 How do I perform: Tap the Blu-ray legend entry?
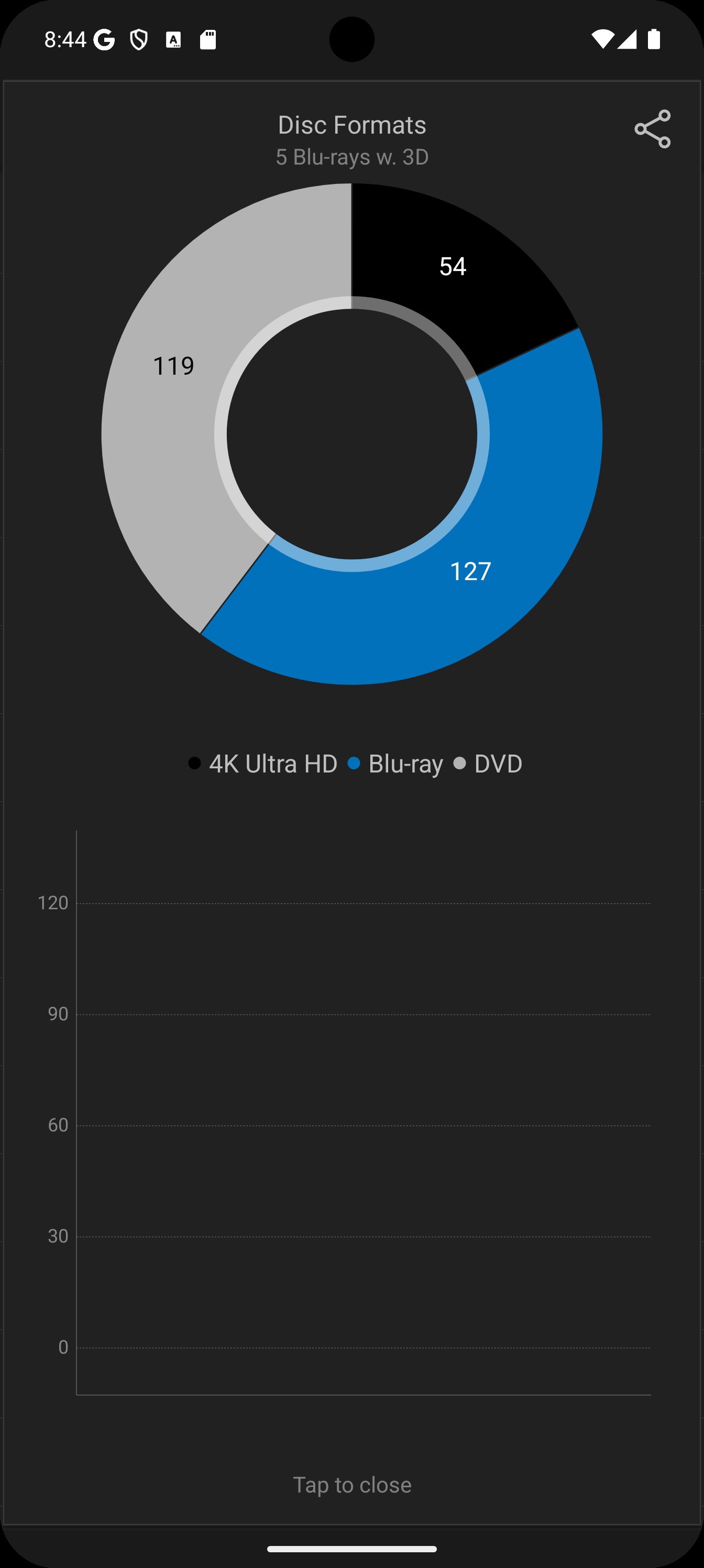(x=395, y=764)
